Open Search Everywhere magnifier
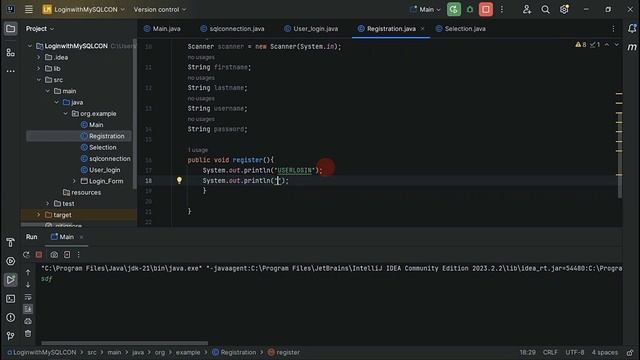The image size is (640, 360). 545,9
